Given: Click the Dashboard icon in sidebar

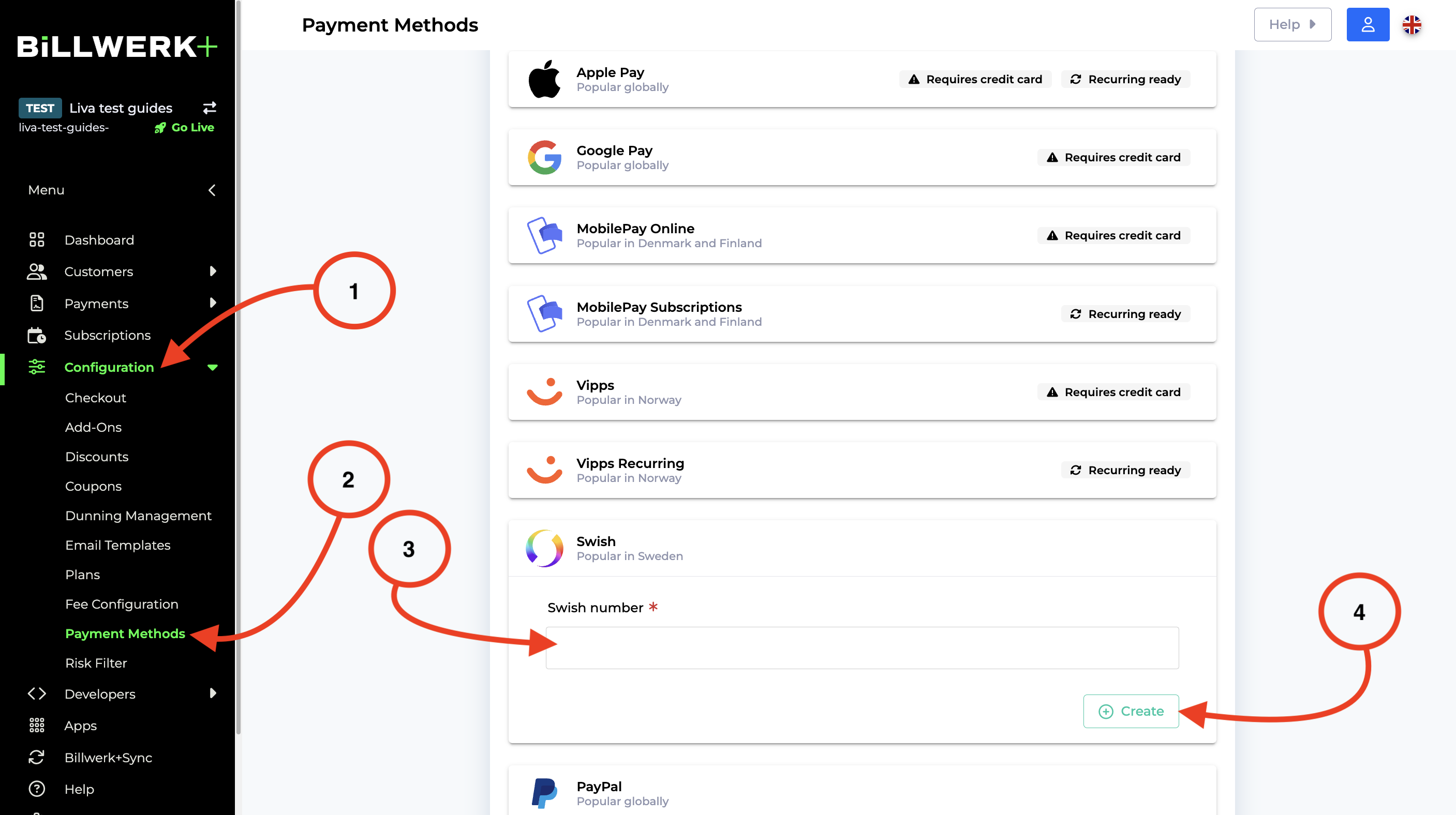Looking at the screenshot, I should pos(38,240).
